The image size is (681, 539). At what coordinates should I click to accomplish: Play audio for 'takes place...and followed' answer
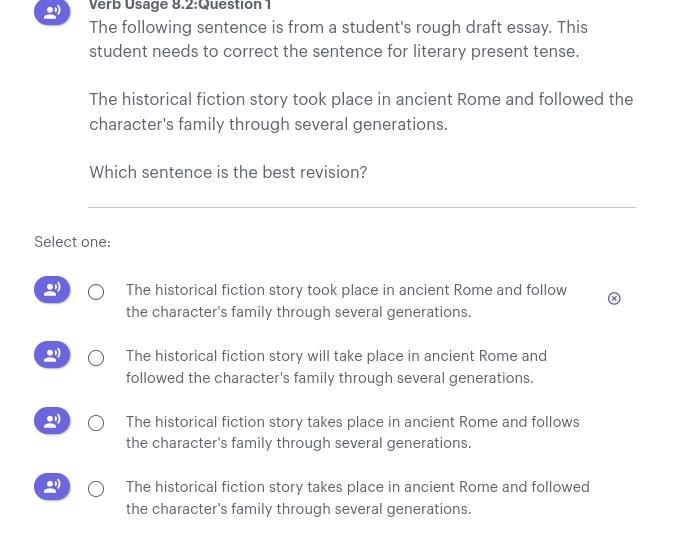click(52, 486)
